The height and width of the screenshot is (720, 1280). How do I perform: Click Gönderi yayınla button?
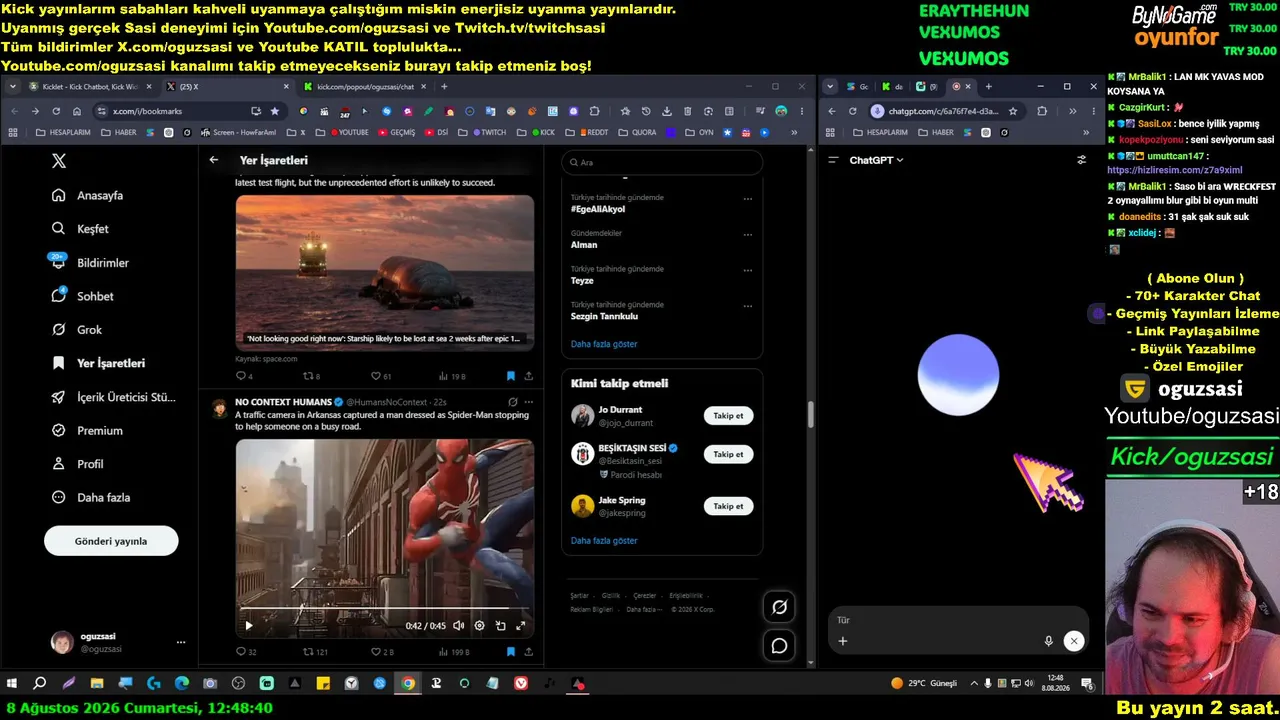tap(111, 541)
